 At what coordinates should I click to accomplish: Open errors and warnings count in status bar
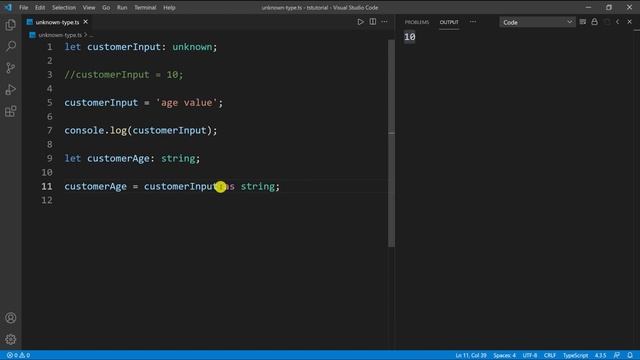pyautogui.click(x=18, y=355)
